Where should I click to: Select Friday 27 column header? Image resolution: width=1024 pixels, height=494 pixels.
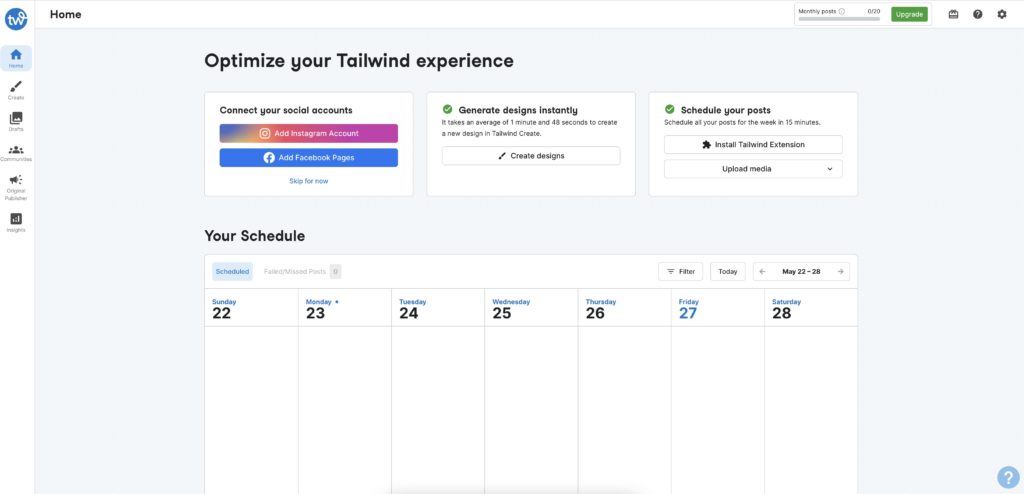(718, 308)
